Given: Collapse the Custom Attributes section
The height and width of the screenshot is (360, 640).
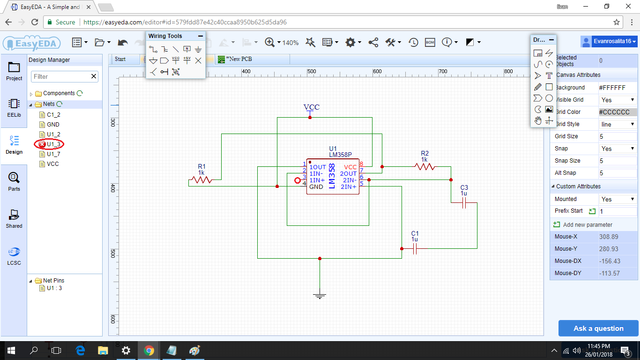Looking at the screenshot, I should [x=553, y=187].
